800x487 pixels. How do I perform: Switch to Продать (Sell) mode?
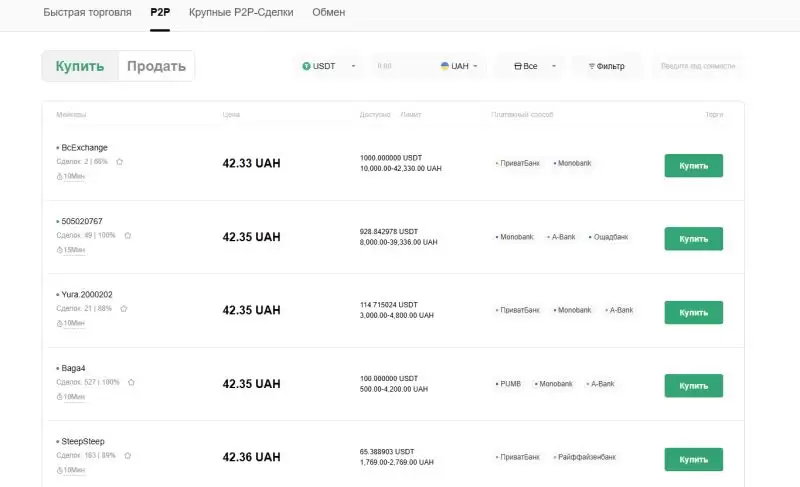coord(156,66)
